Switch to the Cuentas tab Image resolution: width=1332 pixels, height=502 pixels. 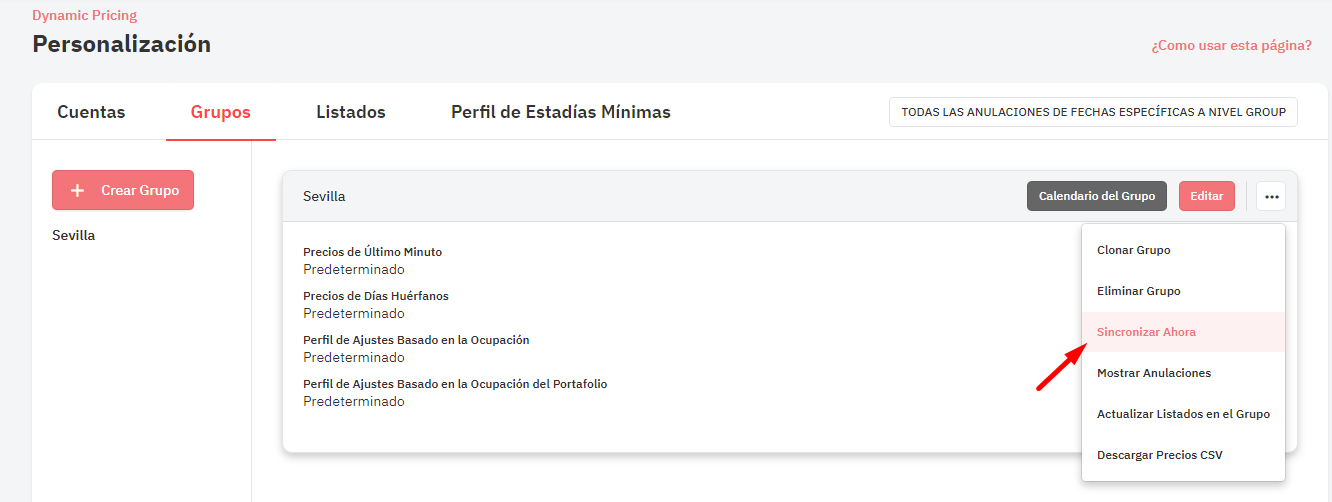tap(91, 112)
